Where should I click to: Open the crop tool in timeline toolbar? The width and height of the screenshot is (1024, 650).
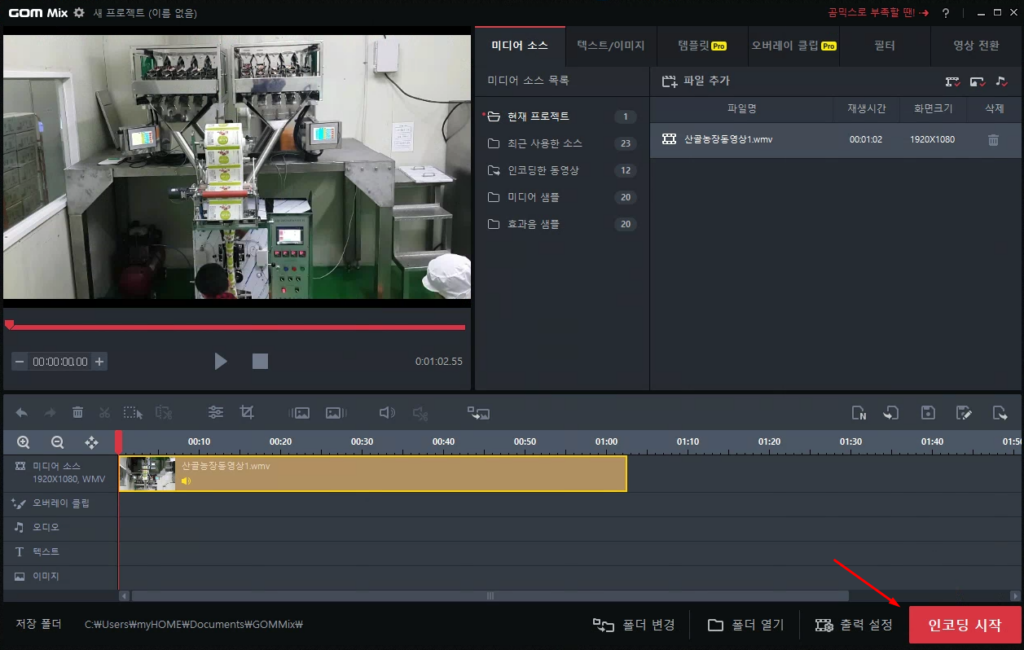point(247,412)
